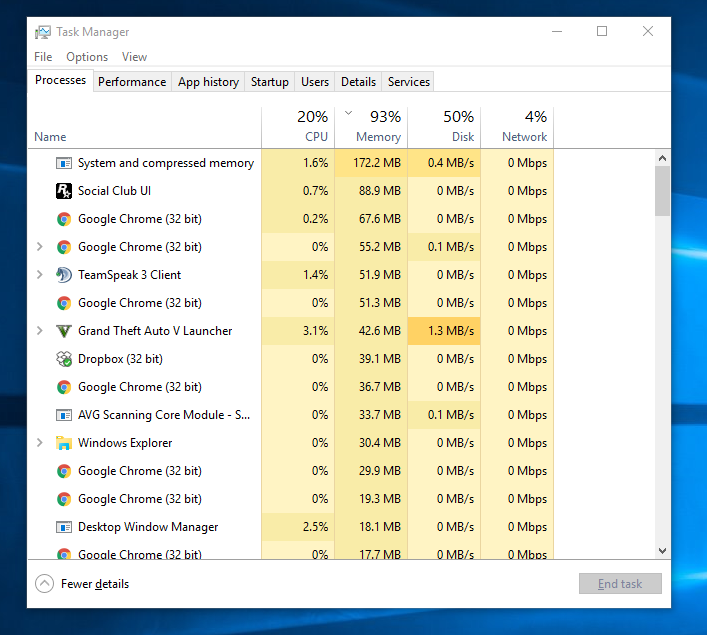Expand the Google Chrome 55.2 MB process group
Screen dimensions: 707x635
pyautogui.click(x=40, y=247)
